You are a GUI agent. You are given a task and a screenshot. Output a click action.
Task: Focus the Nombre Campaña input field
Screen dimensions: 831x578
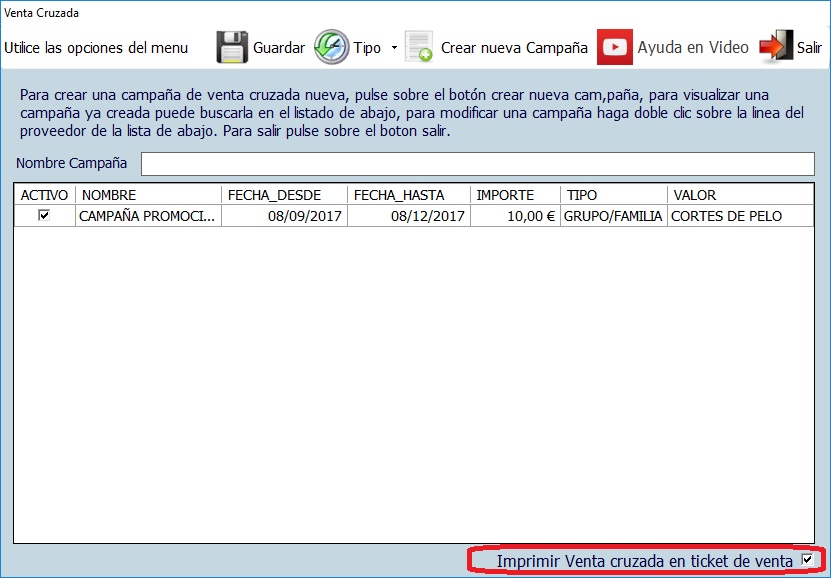point(478,164)
